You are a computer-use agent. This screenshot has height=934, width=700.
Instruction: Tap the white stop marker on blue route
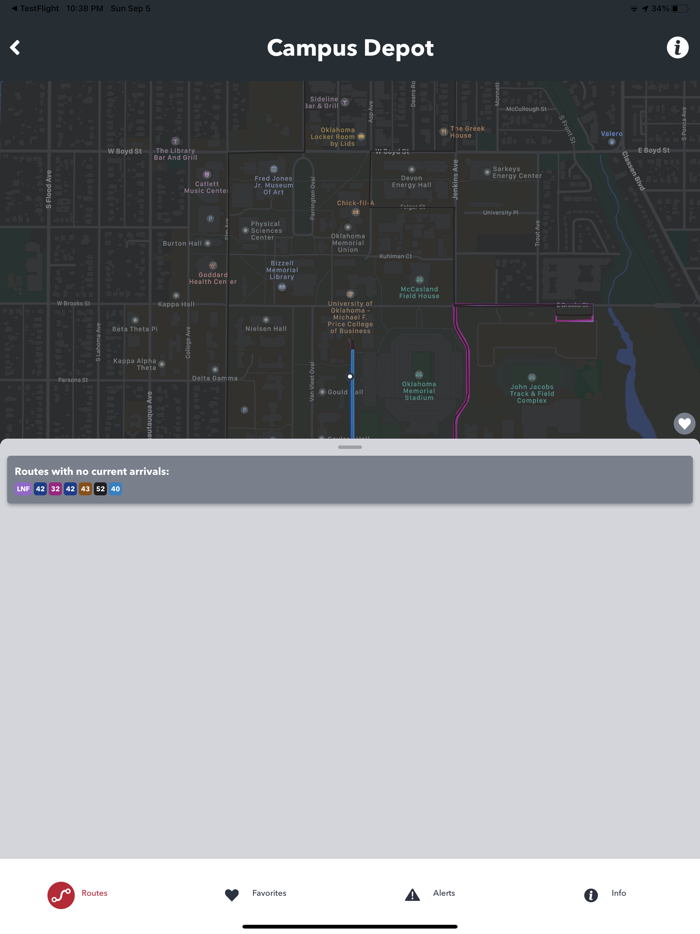(x=350, y=376)
